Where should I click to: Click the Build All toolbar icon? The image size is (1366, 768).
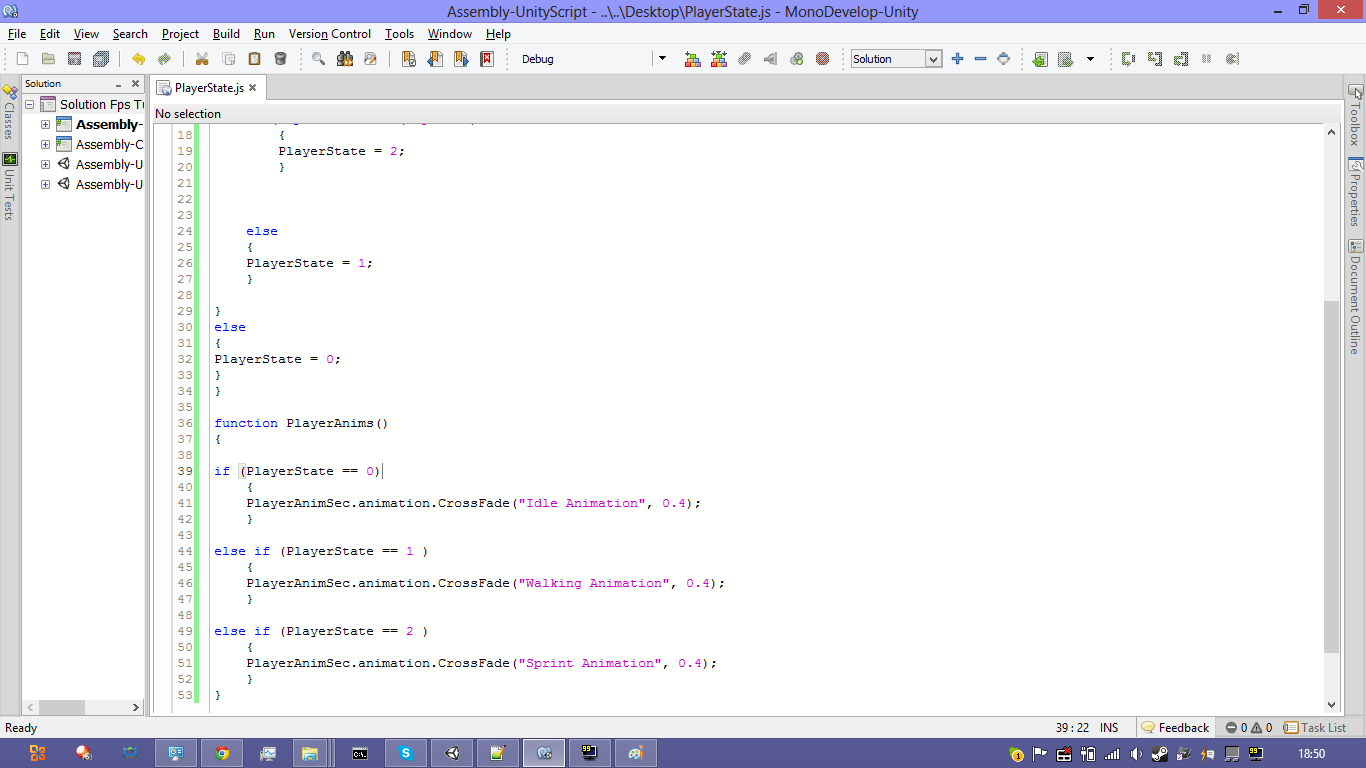point(693,59)
